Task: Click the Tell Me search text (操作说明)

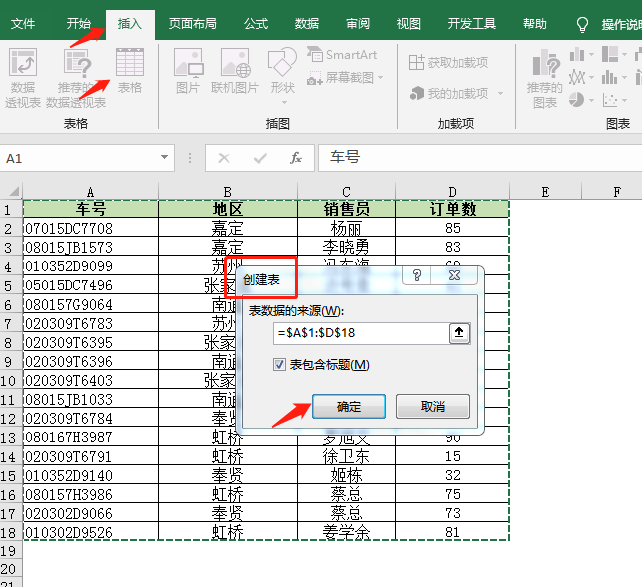Action: (x=621, y=25)
